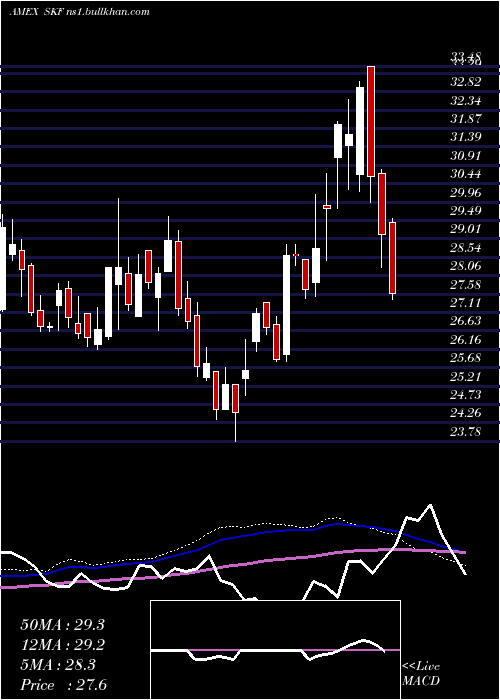Viewport: 500px width, 700px height.
Task: Click the 'Price : 27.6' readout
Action: 63,685
